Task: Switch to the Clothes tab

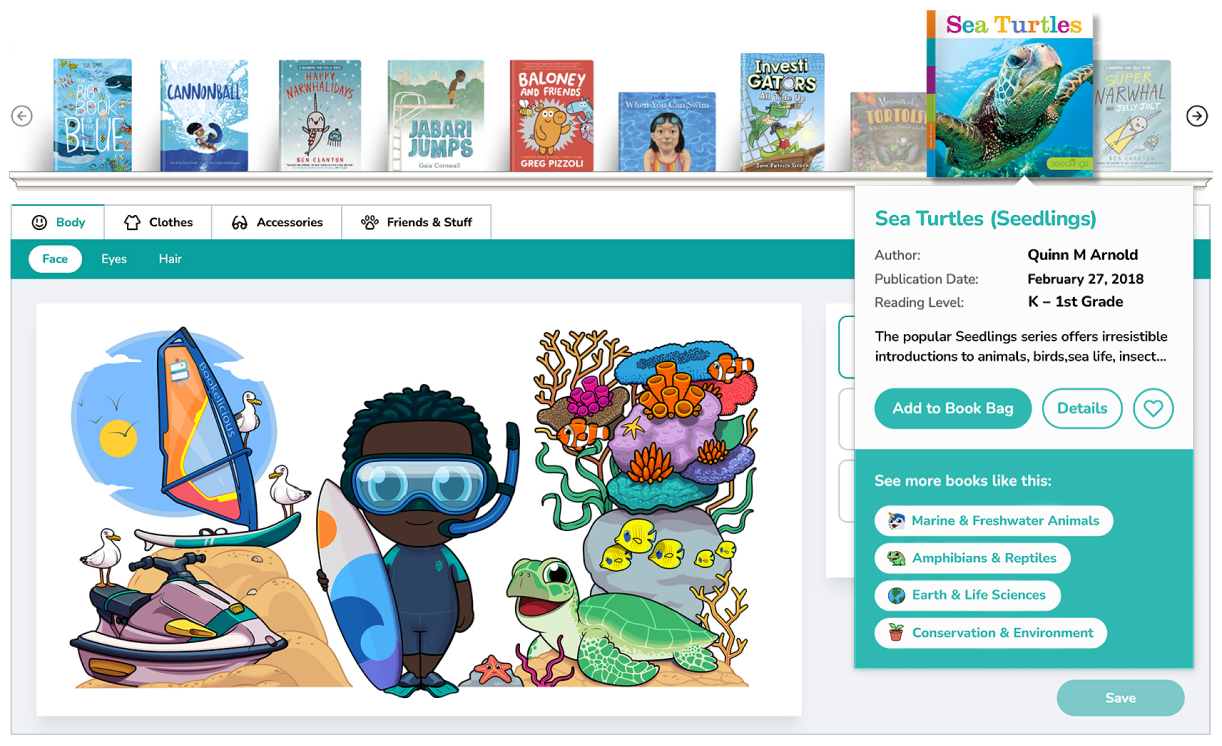Action: coord(158,222)
